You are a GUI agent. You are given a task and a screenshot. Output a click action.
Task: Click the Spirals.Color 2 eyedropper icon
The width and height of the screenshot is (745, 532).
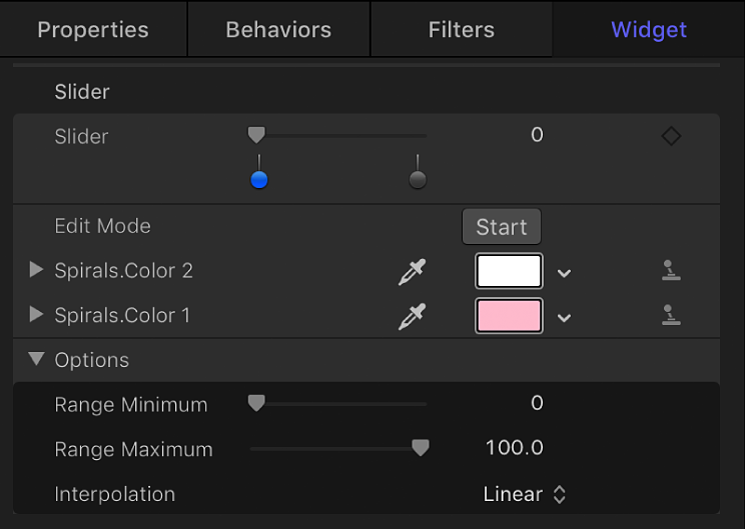[x=412, y=271]
